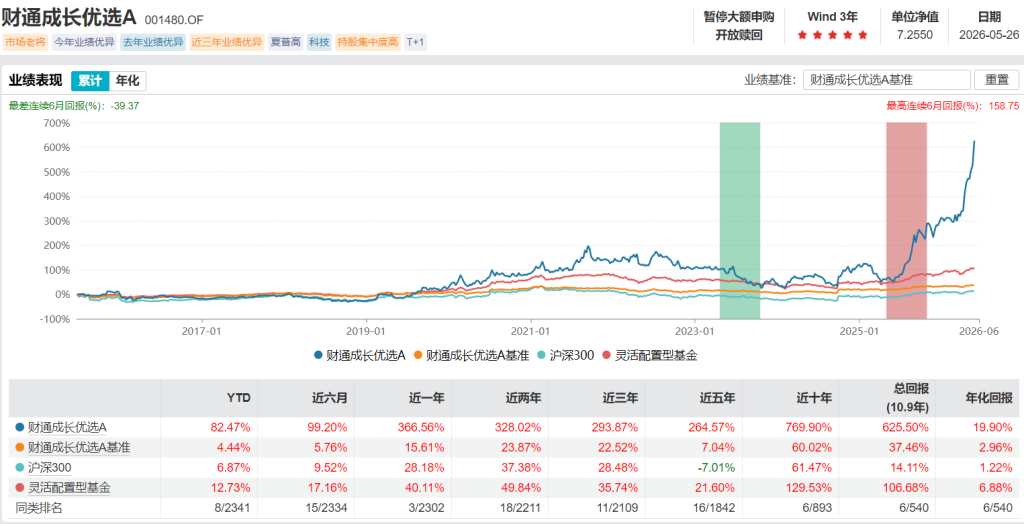Click the ranking cell 8/2341
The width and height of the screenshot is (1024, 524).
(233, 508)
